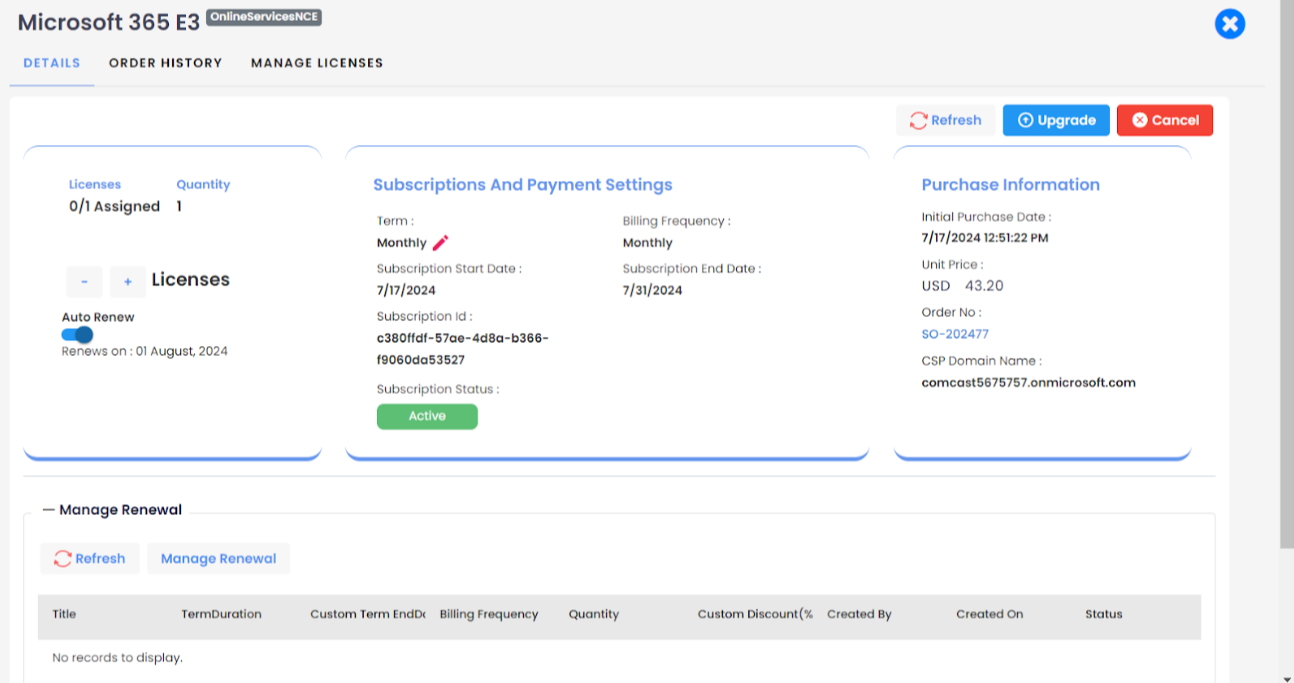Click the Purchase Information heading

[x=1011, y=185]
